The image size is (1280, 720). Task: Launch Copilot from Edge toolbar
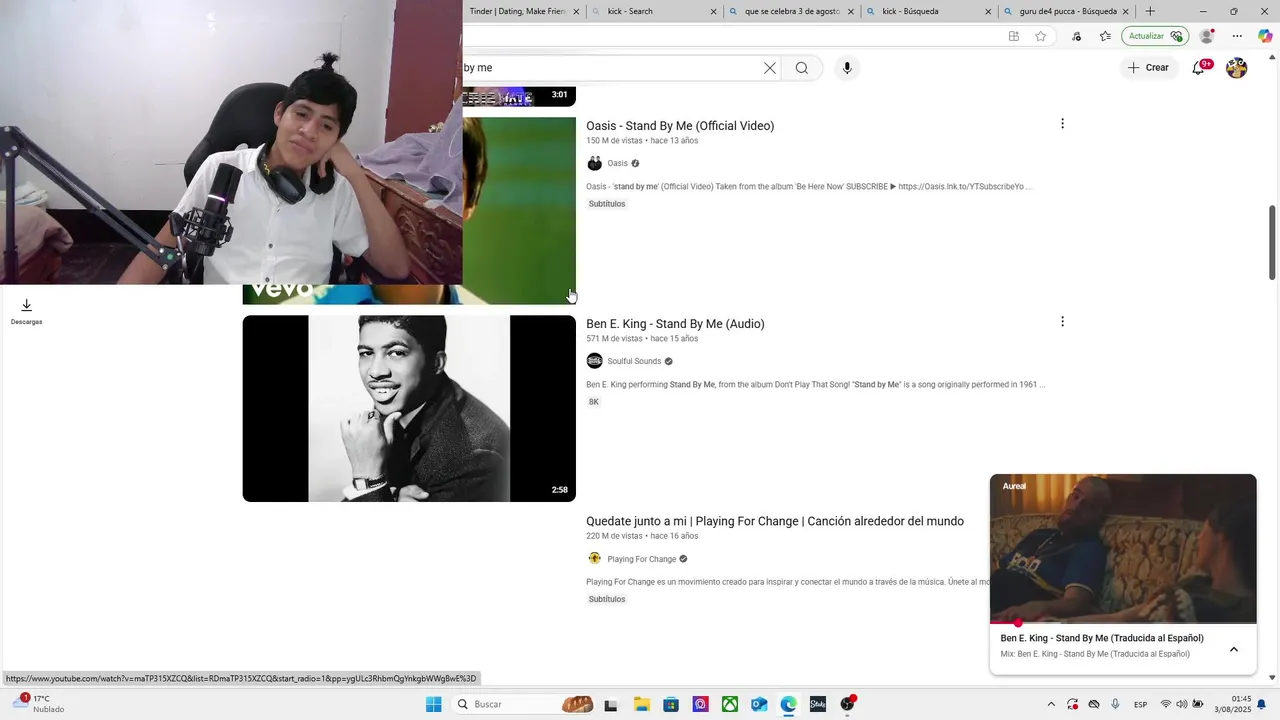click(1265, 36)
